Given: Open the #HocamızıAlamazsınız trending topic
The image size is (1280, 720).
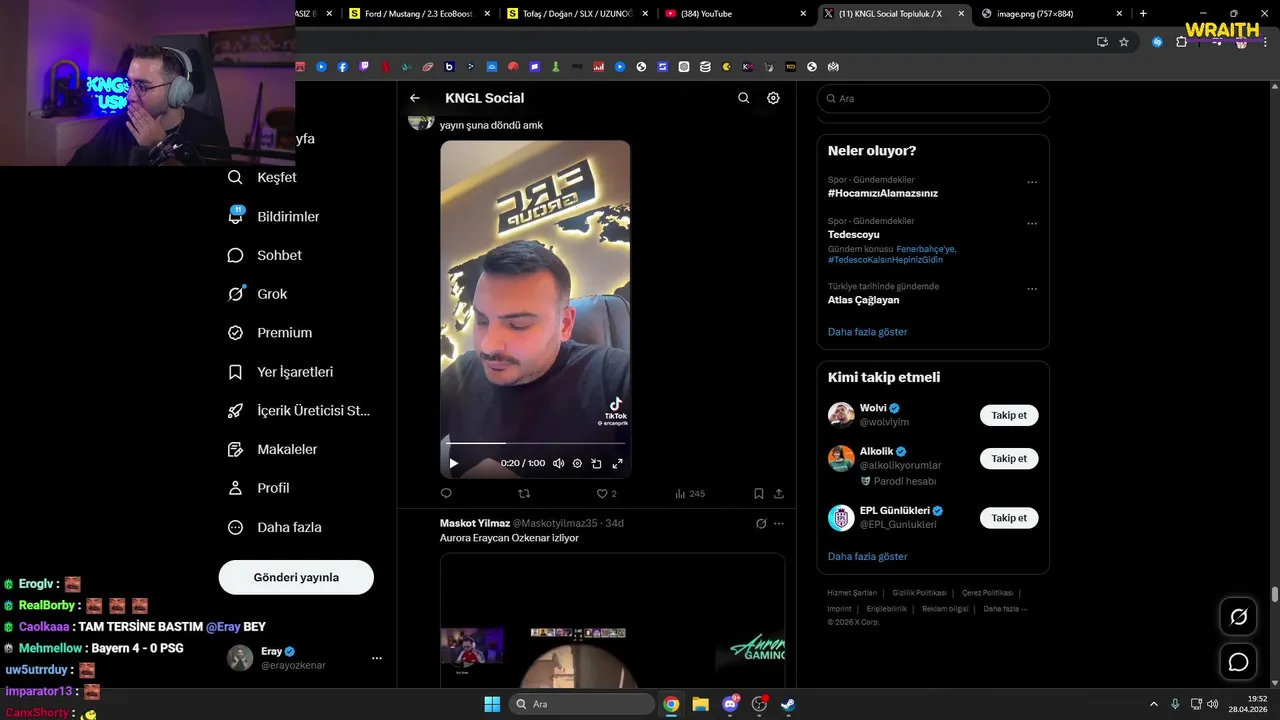Looking at the screenshot, I should pyautogui.click(x=883, y=193).
